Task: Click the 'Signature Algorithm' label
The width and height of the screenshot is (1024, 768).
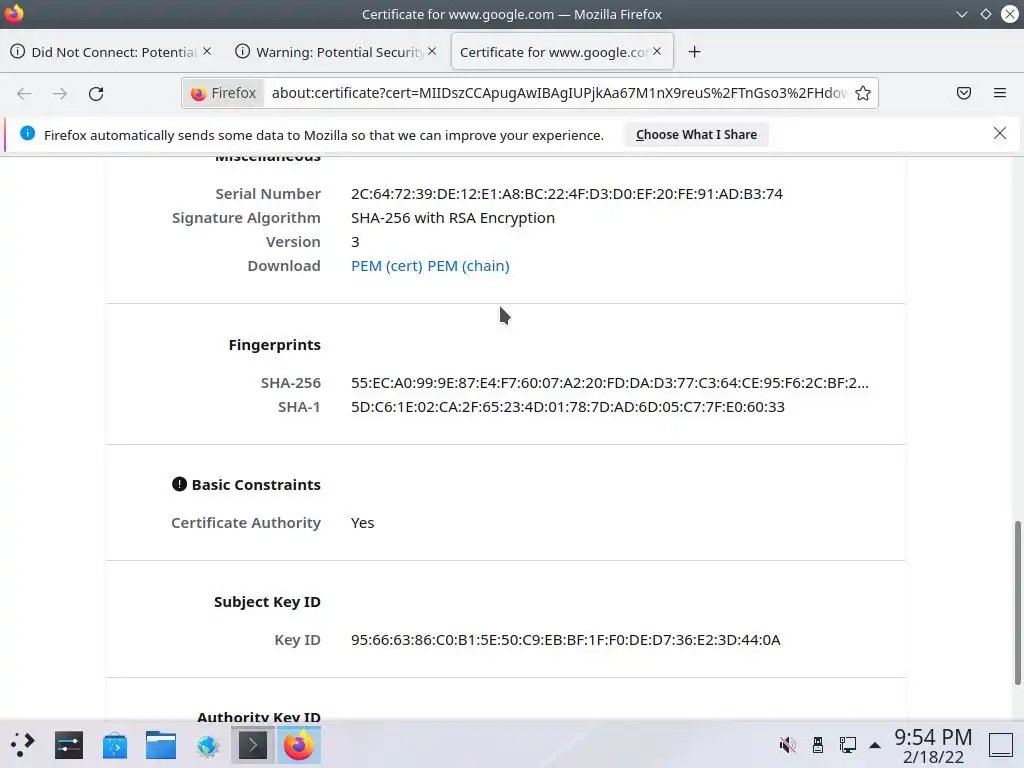Action: (x=246, y=218)
